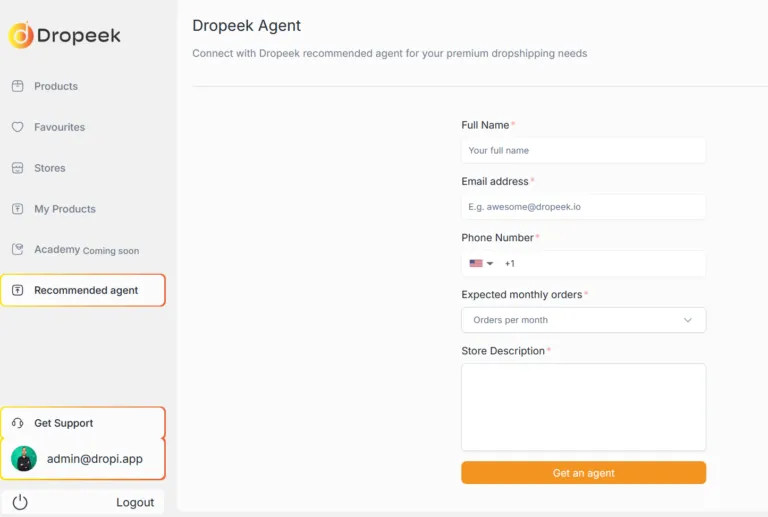Click into the Email address field
The height and width of the screenshot is (517, 768).
tap(583, 207)
